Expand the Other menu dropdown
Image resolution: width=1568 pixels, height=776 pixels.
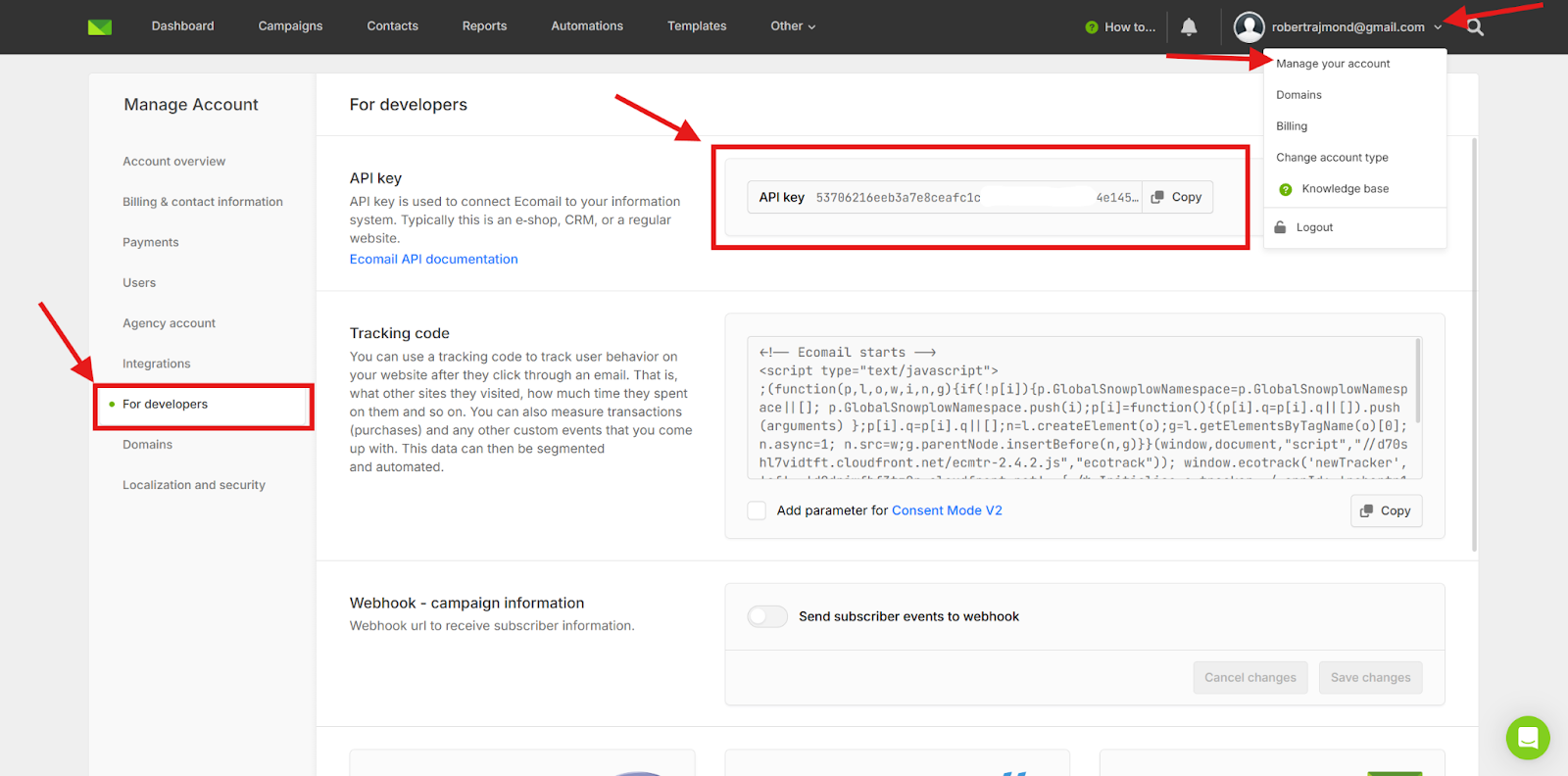tap(793, 26)
